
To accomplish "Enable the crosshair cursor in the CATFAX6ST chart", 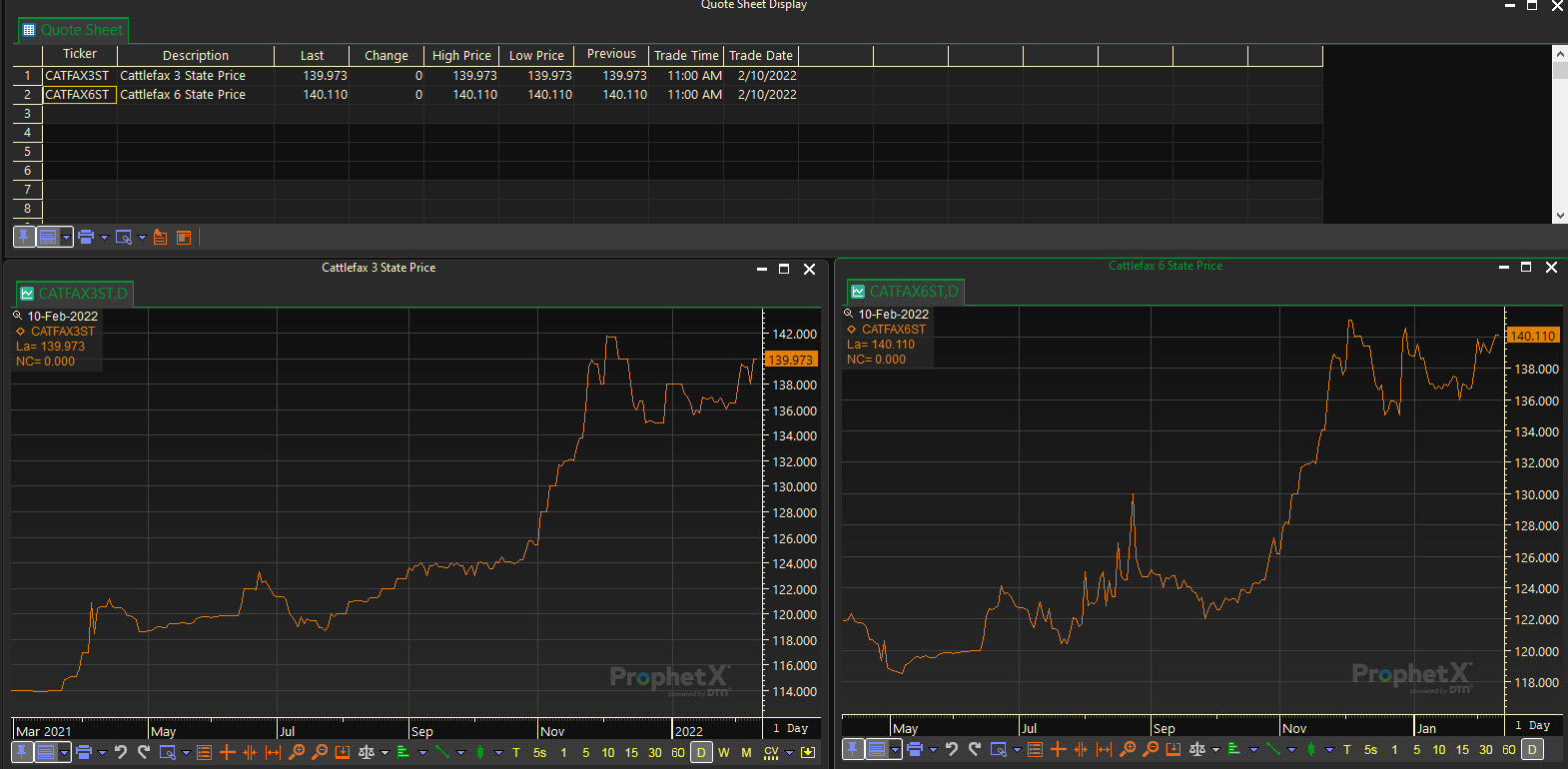I will pyautogui.click(x=1058, y=749).
